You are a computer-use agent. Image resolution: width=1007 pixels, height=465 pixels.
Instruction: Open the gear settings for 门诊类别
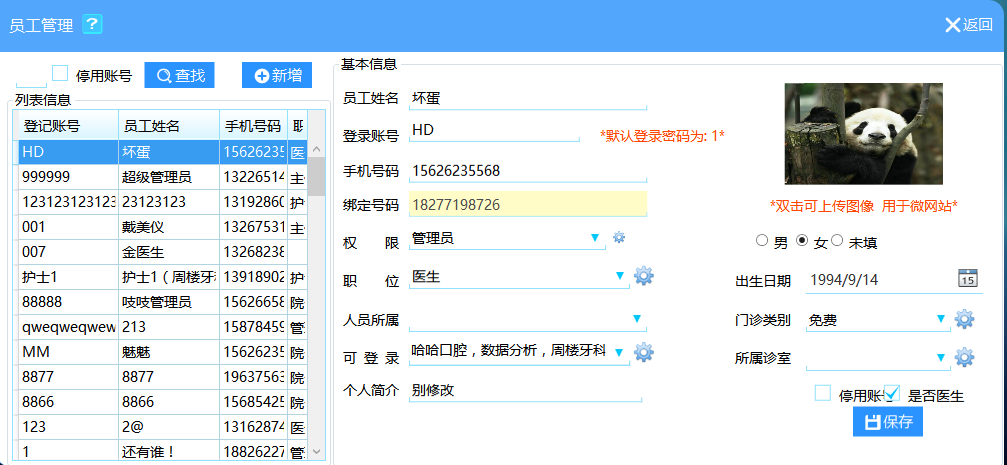(x=964, y=319)
